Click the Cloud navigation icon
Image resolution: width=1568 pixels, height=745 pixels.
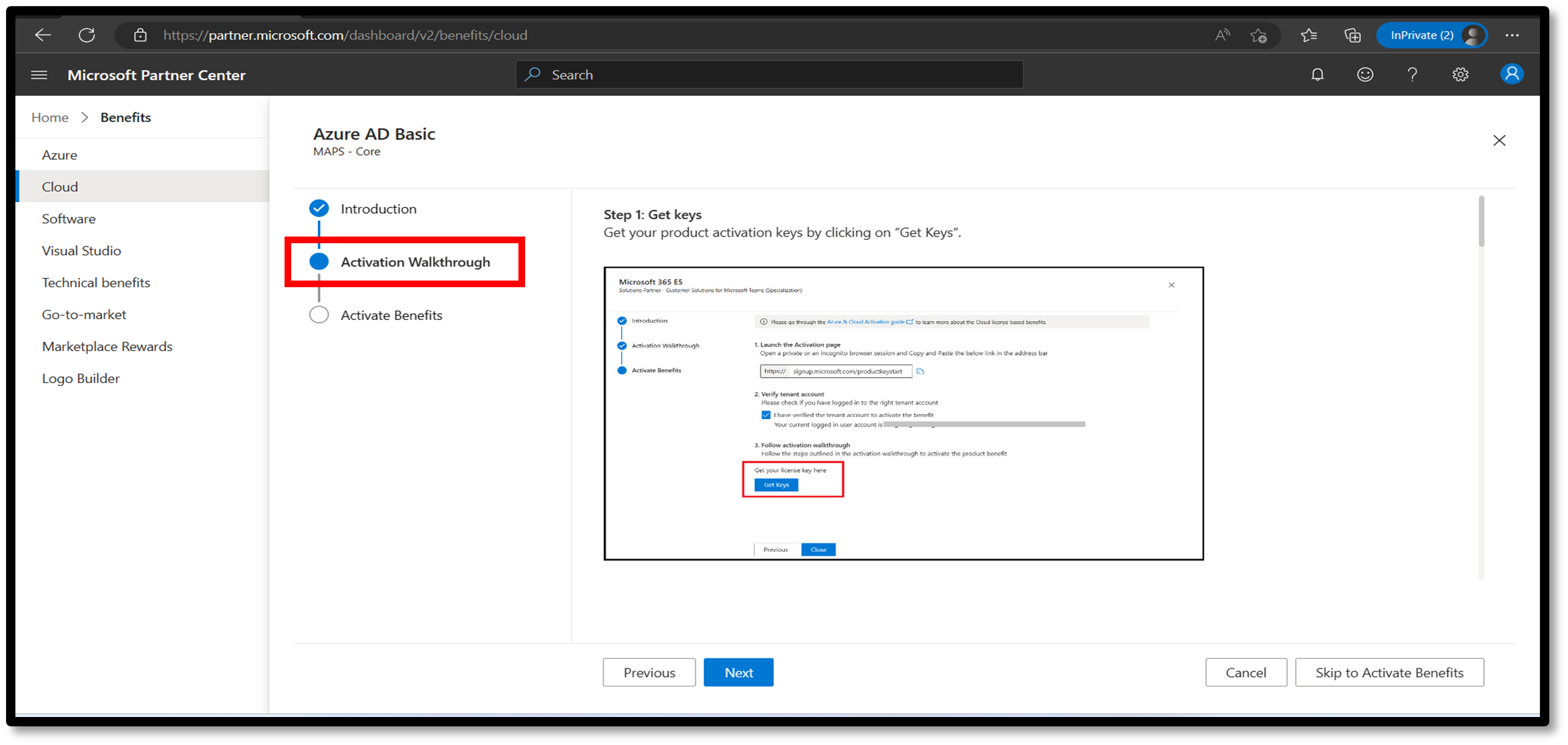[60, 186]
